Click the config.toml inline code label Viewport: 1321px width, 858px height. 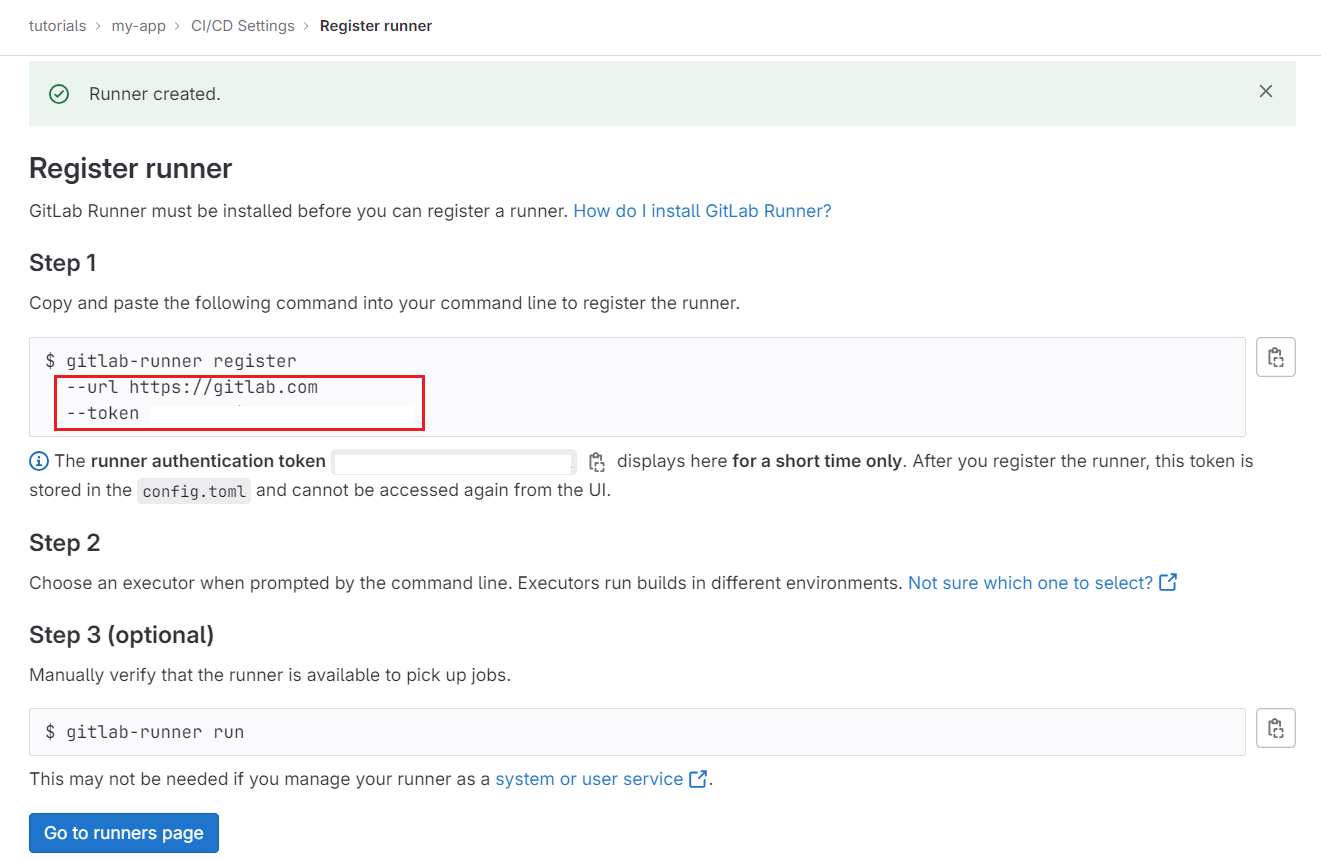coord(193,490)
